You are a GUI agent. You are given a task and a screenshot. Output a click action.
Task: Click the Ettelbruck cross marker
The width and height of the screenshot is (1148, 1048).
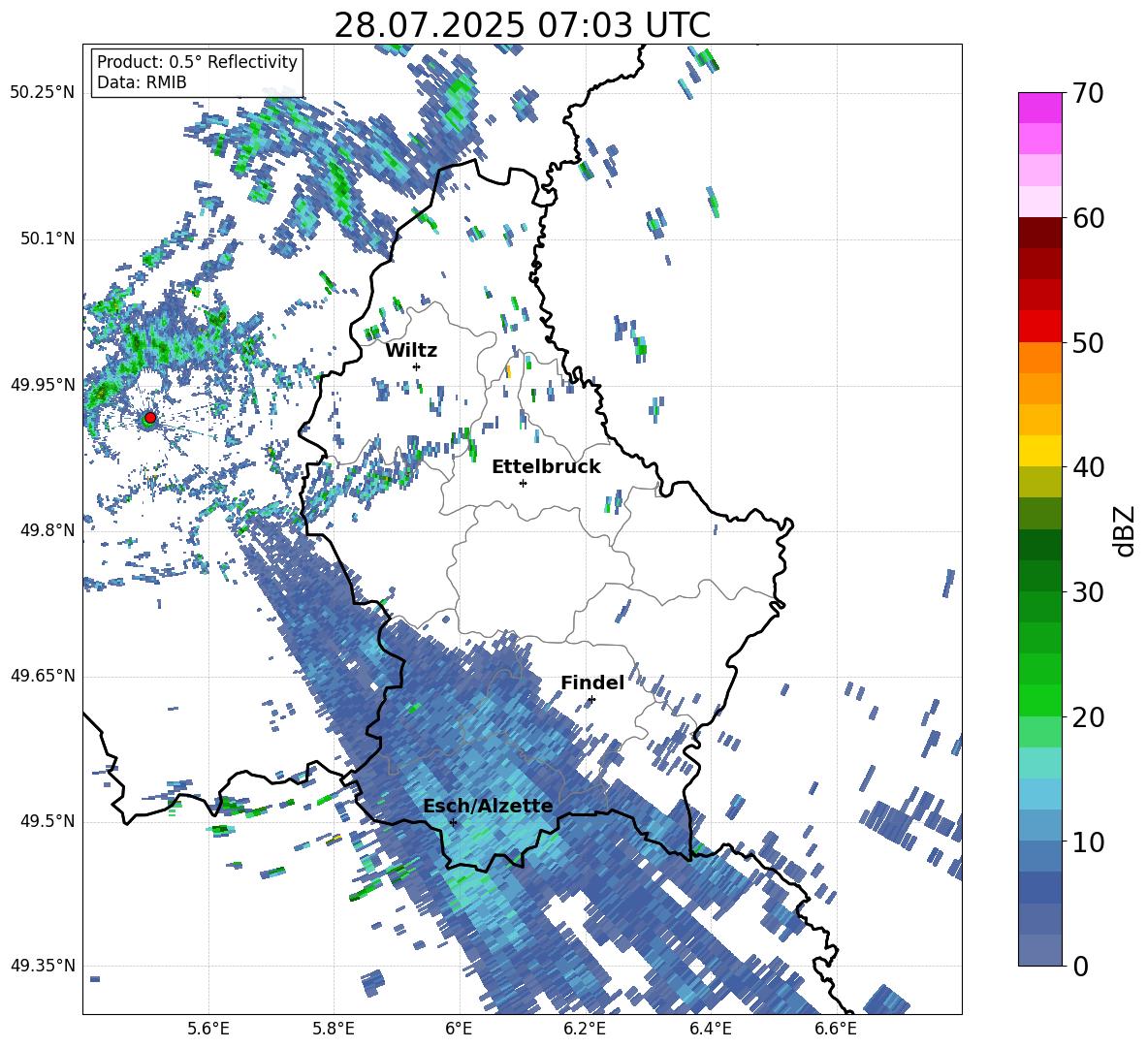[x=523, y=483]
